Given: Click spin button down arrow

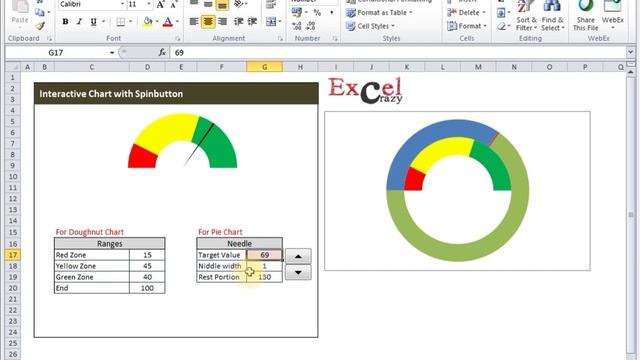Looking at the screenshot, I should tap(298, 272).
